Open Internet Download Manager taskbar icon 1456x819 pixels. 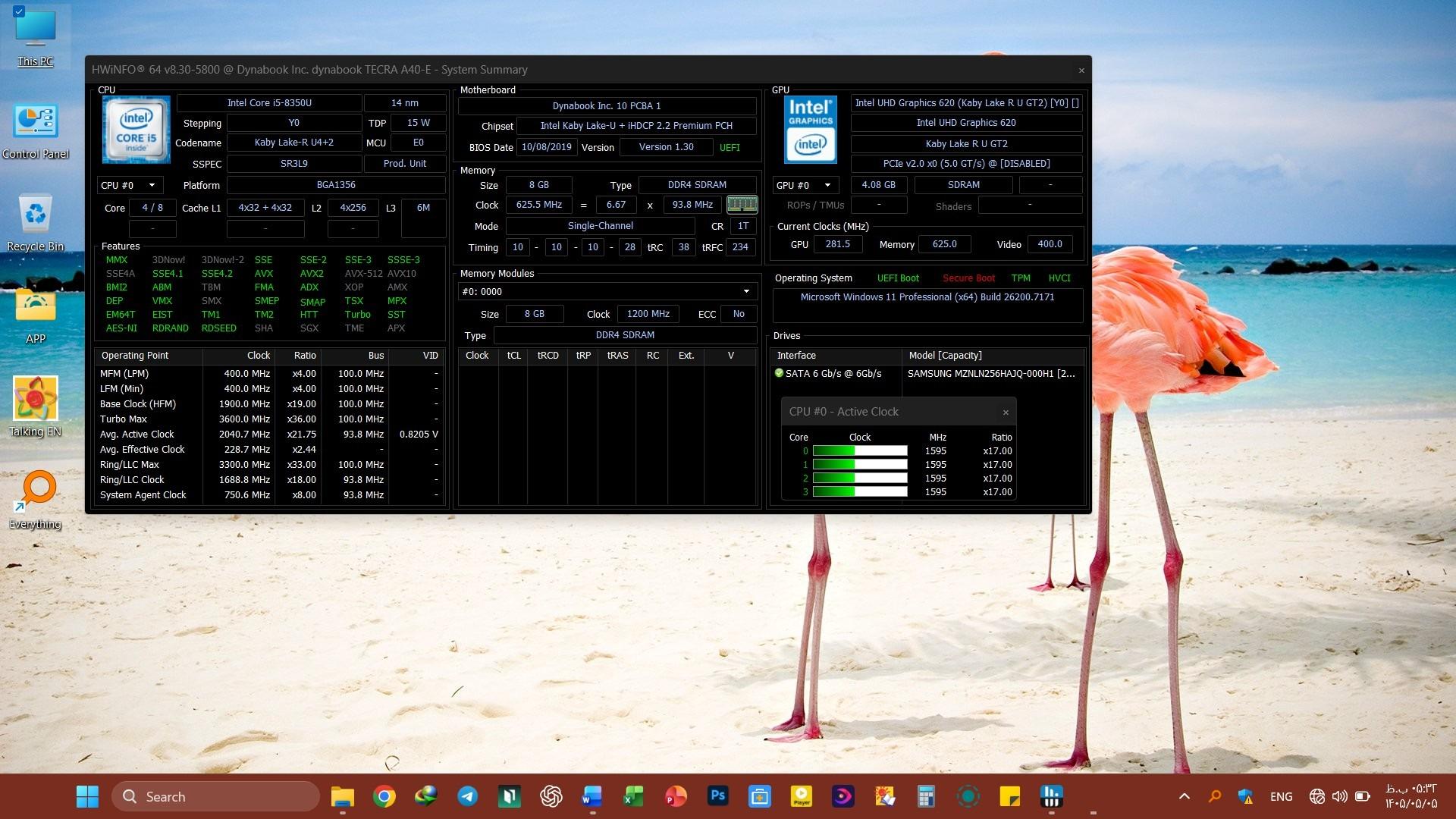click(x=426, y=796)
